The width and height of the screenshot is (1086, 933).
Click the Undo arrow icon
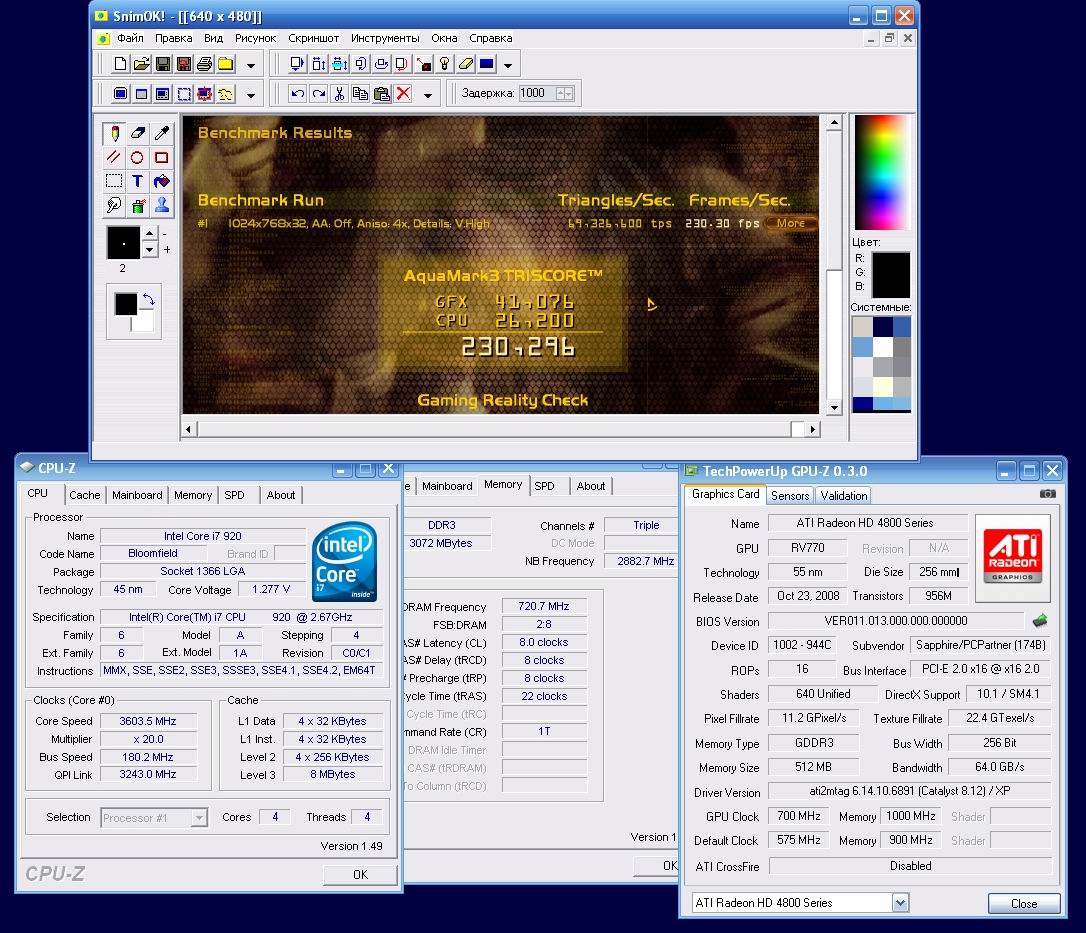point(298,94)
